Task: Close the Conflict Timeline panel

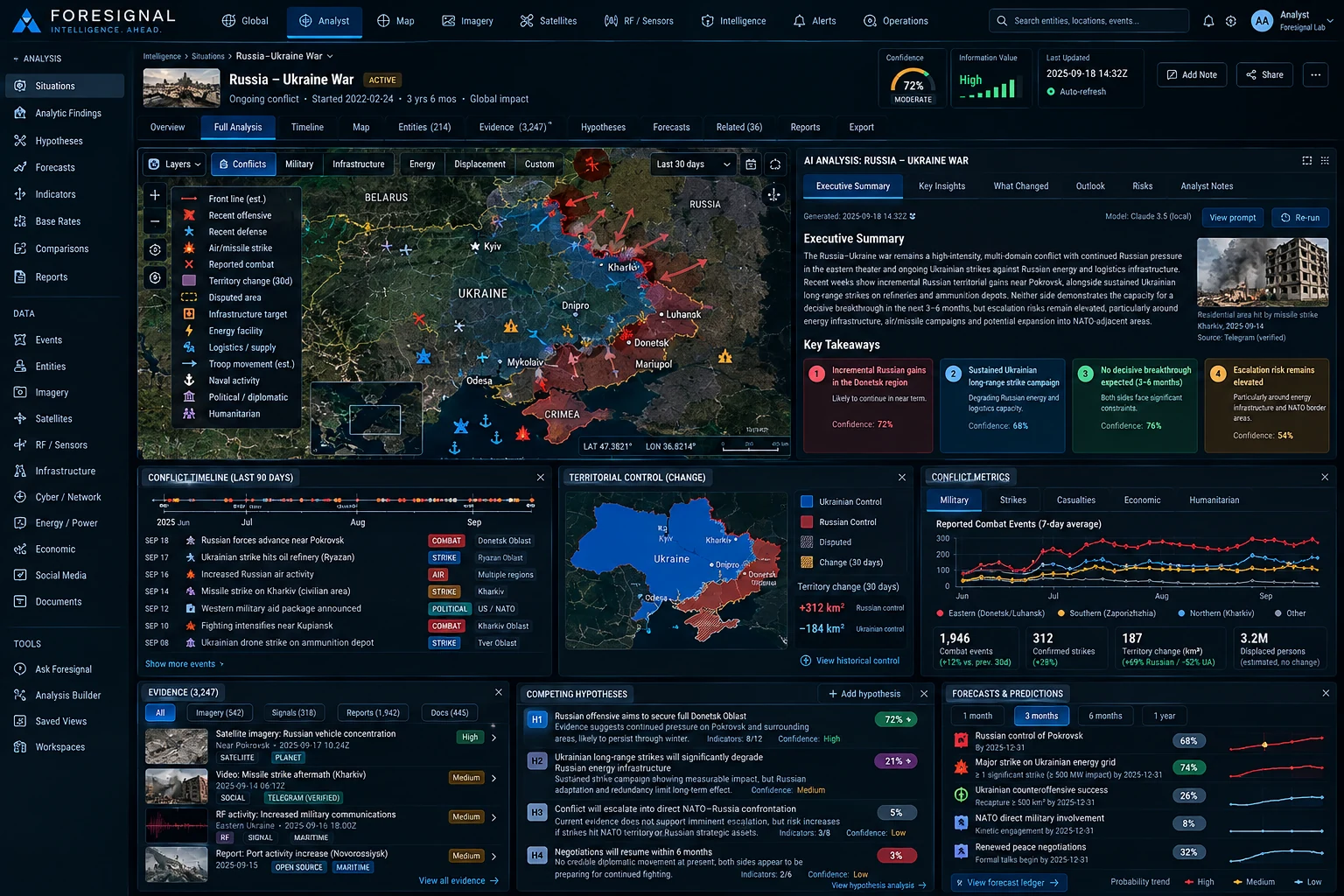Action: point(541,478)
